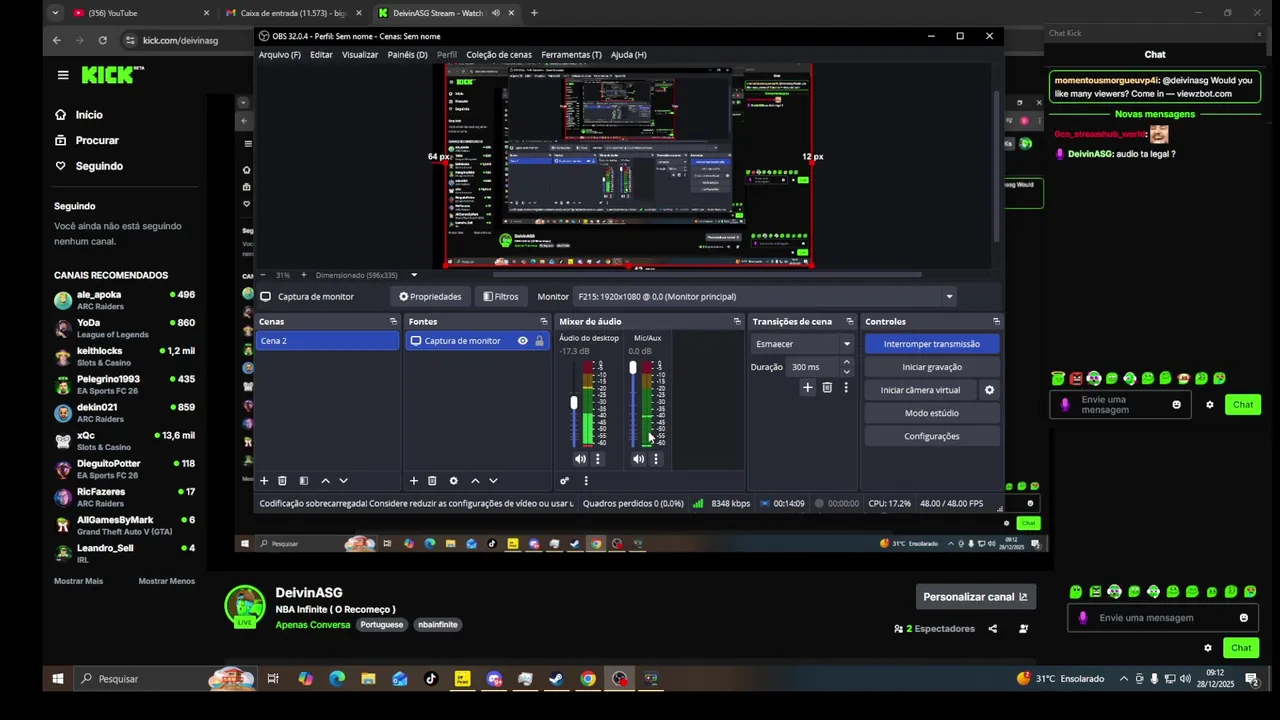Open Mic/Aux channel options menu

(656, 459)
